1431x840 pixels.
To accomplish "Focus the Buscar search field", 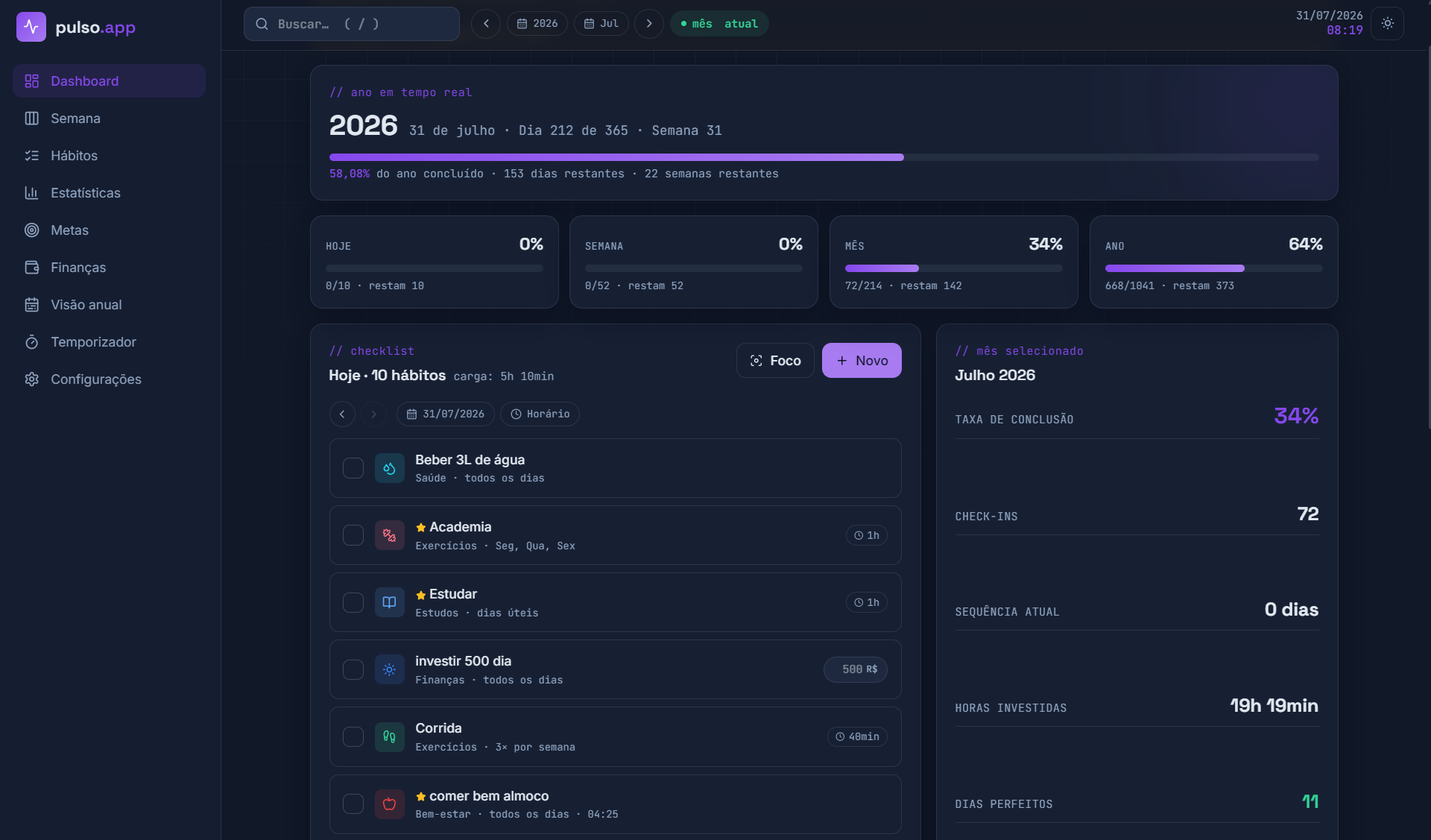I will pyautogui.click(x=352, y=24).
